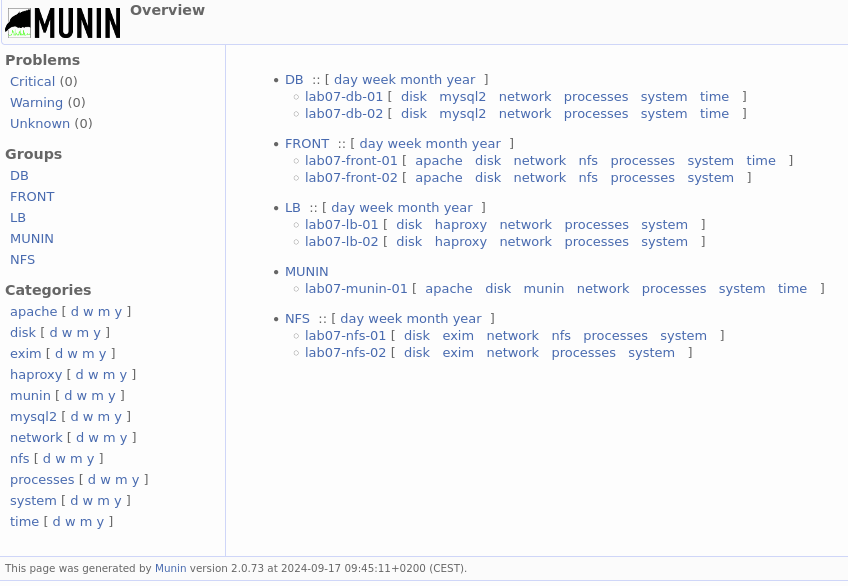View NFS group year comparison
Viewport: 848px width, 586px height.
(x=468, y=319)
